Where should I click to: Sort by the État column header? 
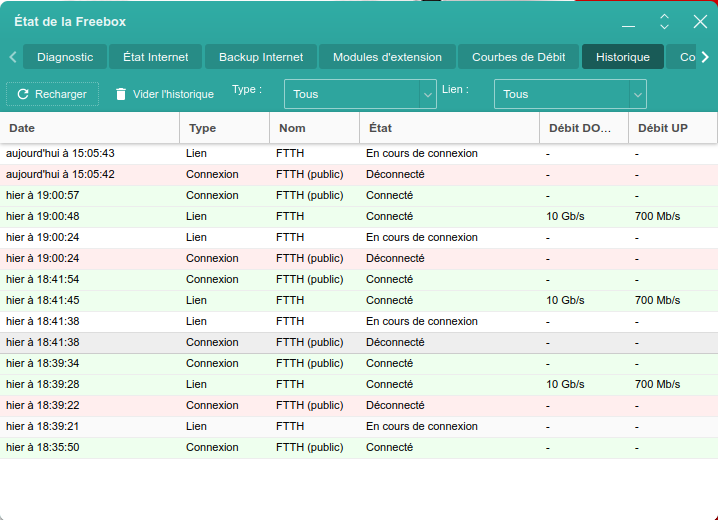(450, 128)
